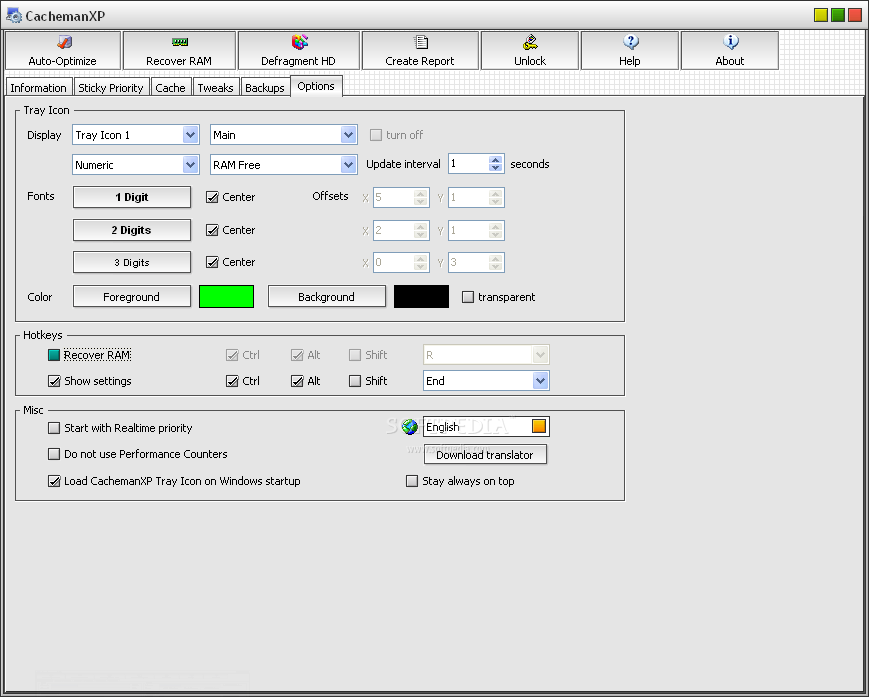Click the 2 Digits font button
Viewport: 869px width, 697px height.
[132, 230]
